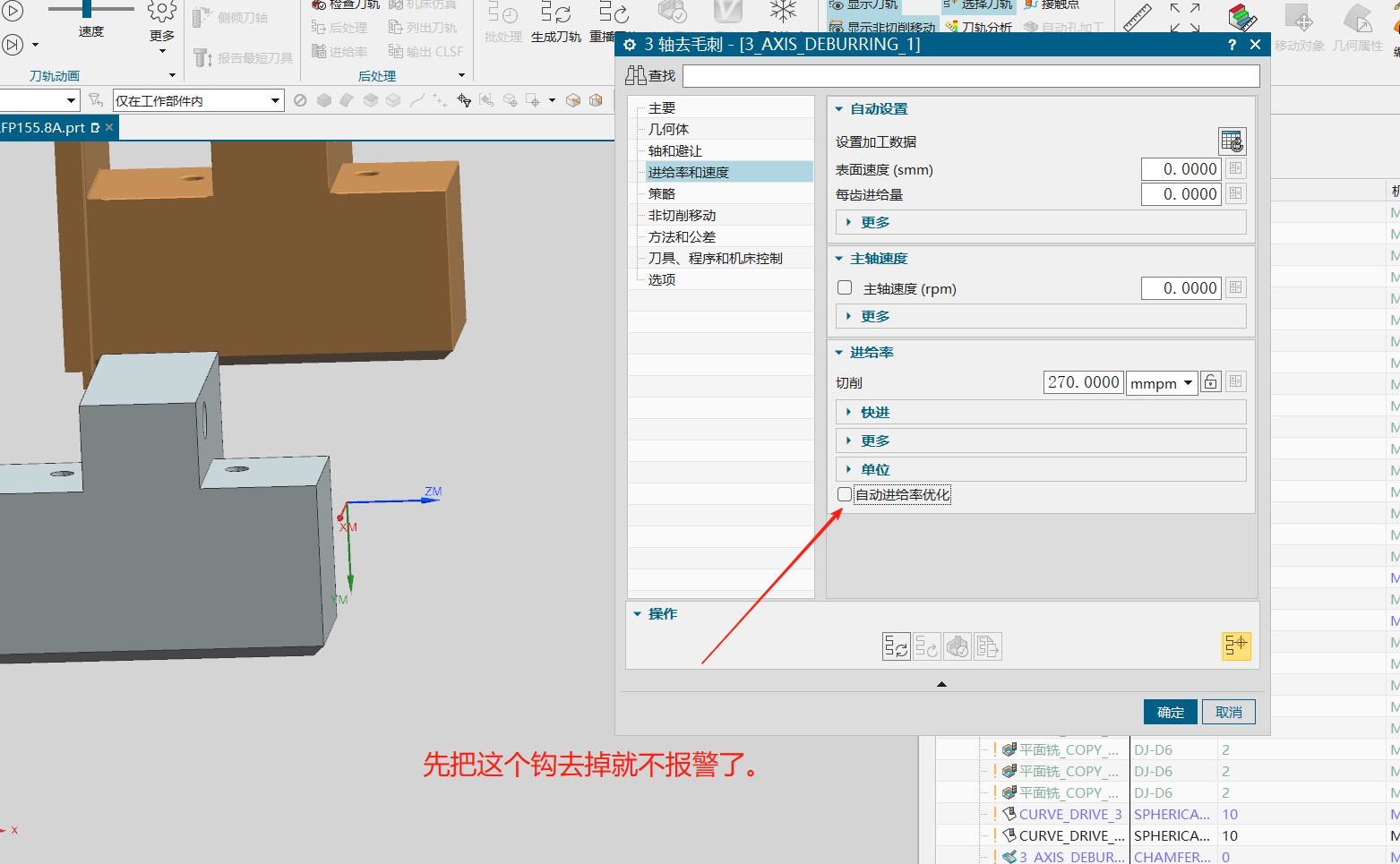Click the Play animation icon in ribbon
The image size is (1400, 864).
tap(13, 12)
